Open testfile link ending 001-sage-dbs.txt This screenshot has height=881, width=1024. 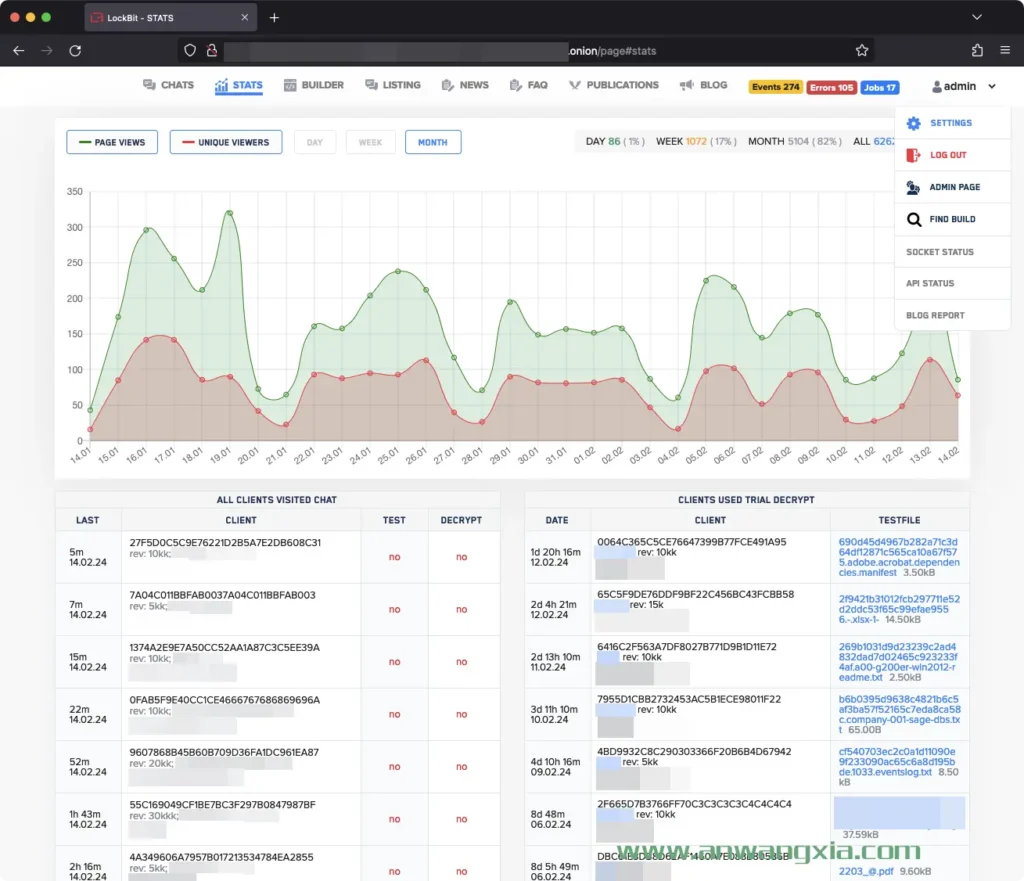point(899,714)
